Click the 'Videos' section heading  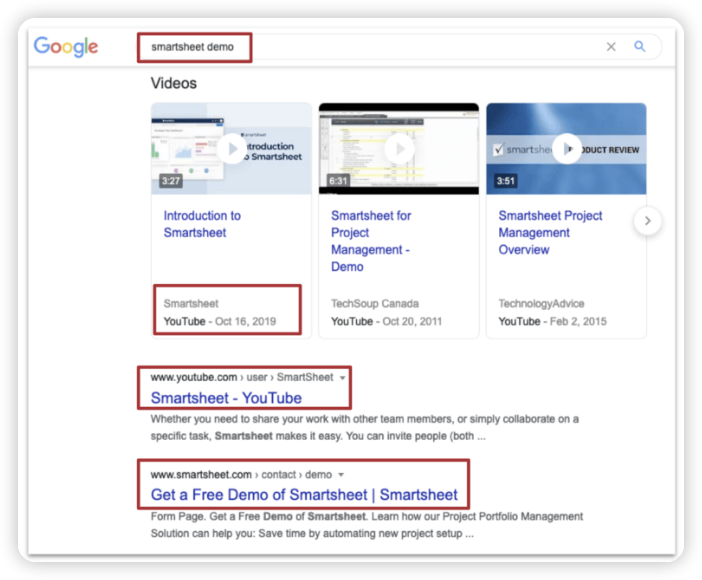pyautogui.click(x=174, y=83)
